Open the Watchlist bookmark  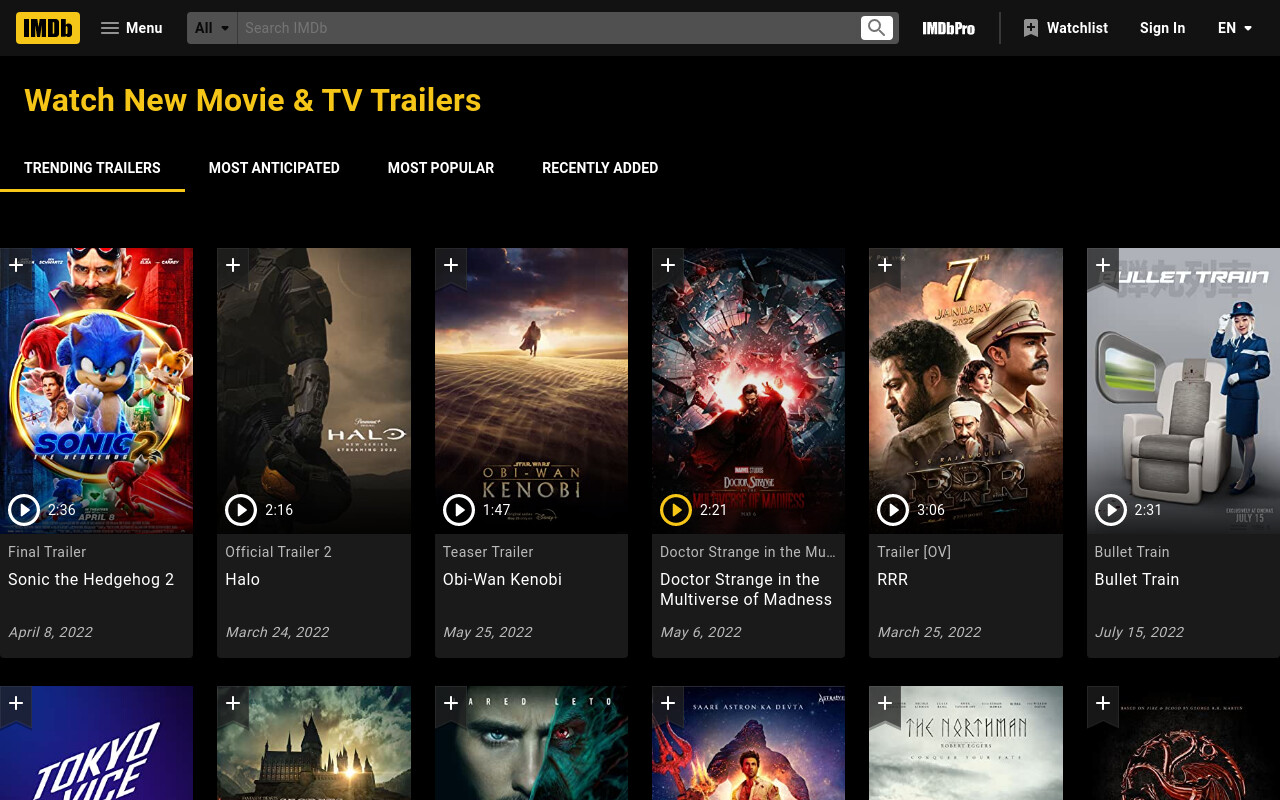pyautogui.click(x=1065, y=28)
